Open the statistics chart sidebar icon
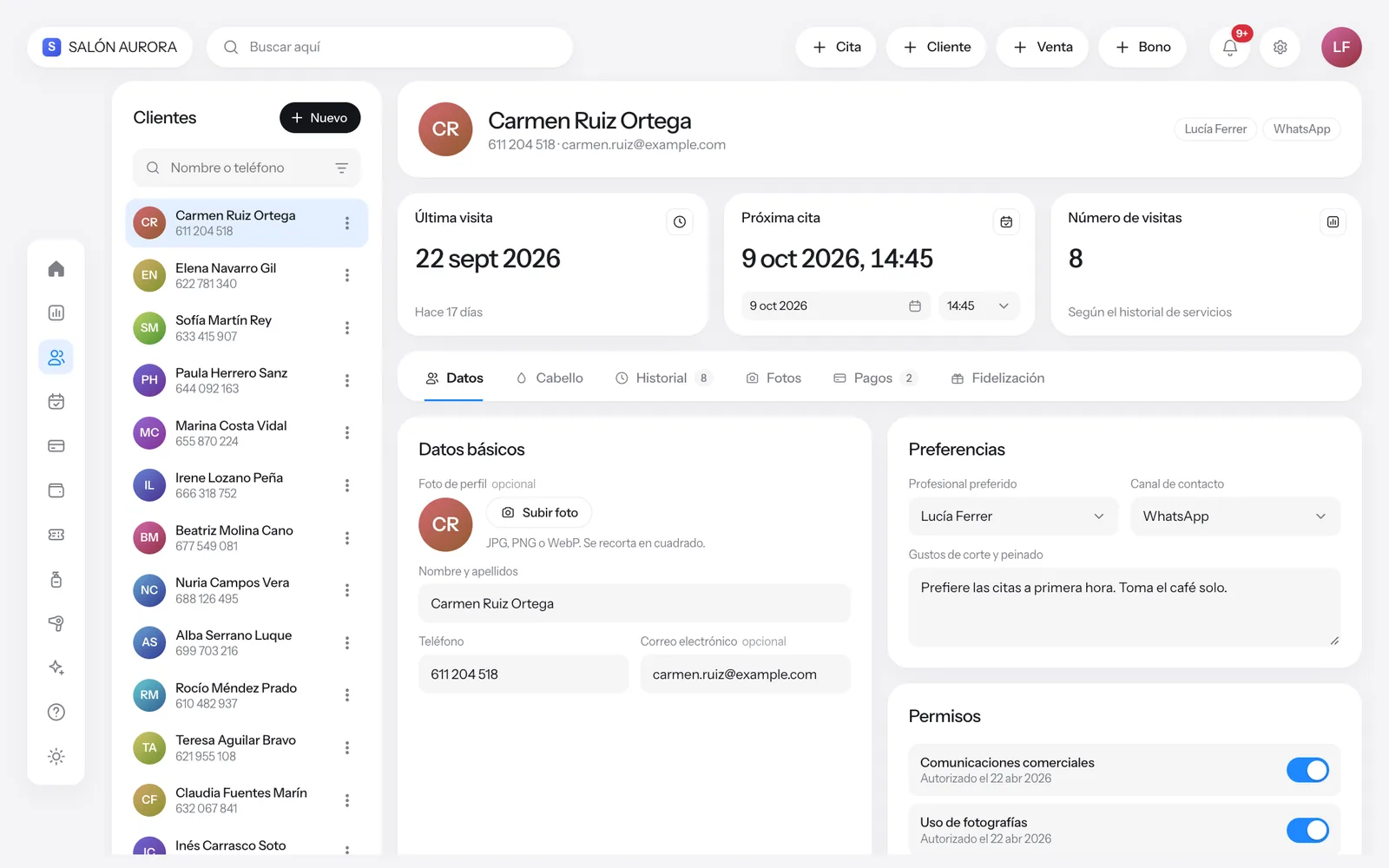 [56, 313]
